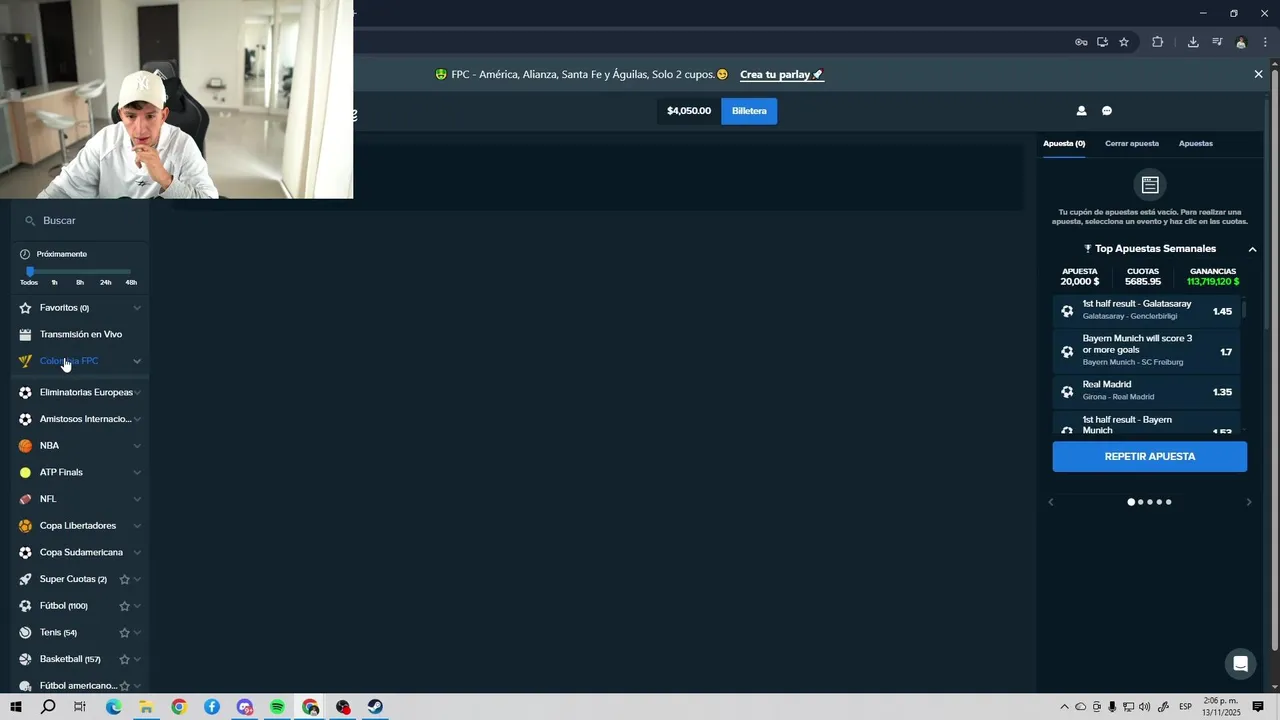This screenshot has width=1280, height=720.
Task: Click the NBA basketball icon
Action: pos(25,446)
